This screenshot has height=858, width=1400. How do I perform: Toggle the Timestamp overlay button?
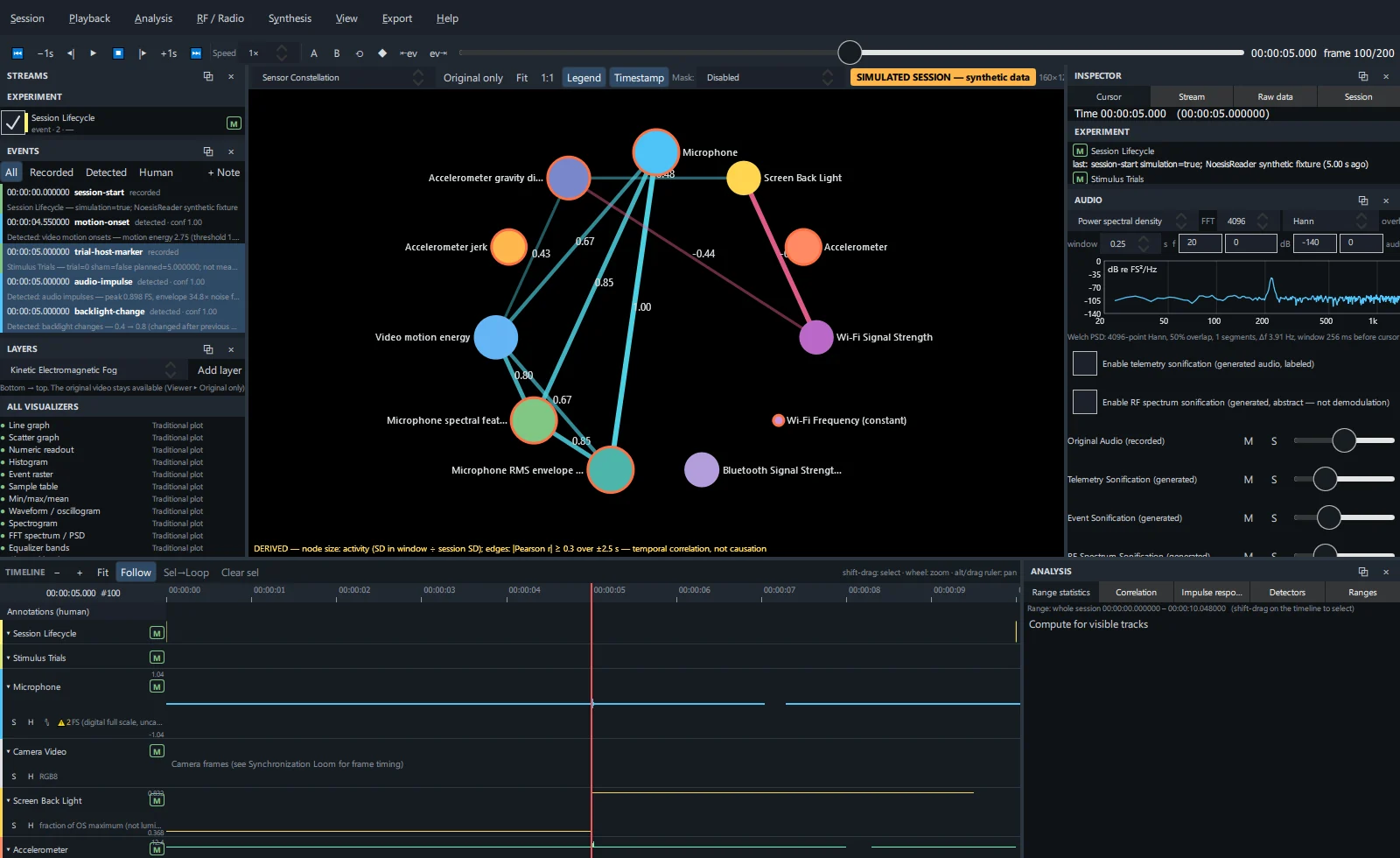pos(639,78)
